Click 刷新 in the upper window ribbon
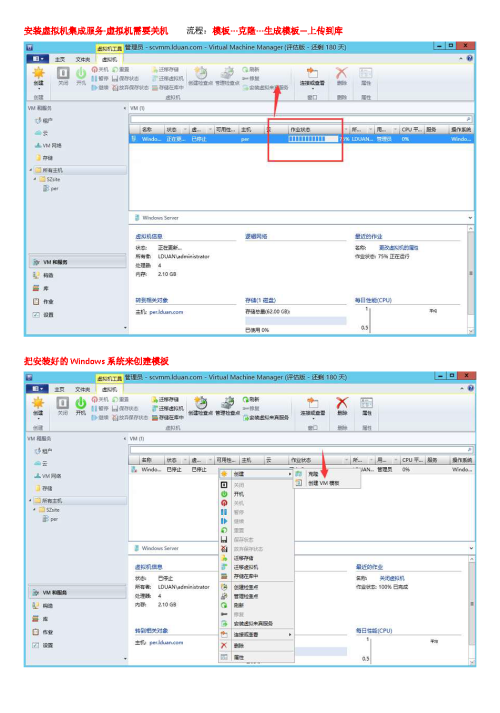The width and height of the screenshot is (500, 713). point(250,70)
